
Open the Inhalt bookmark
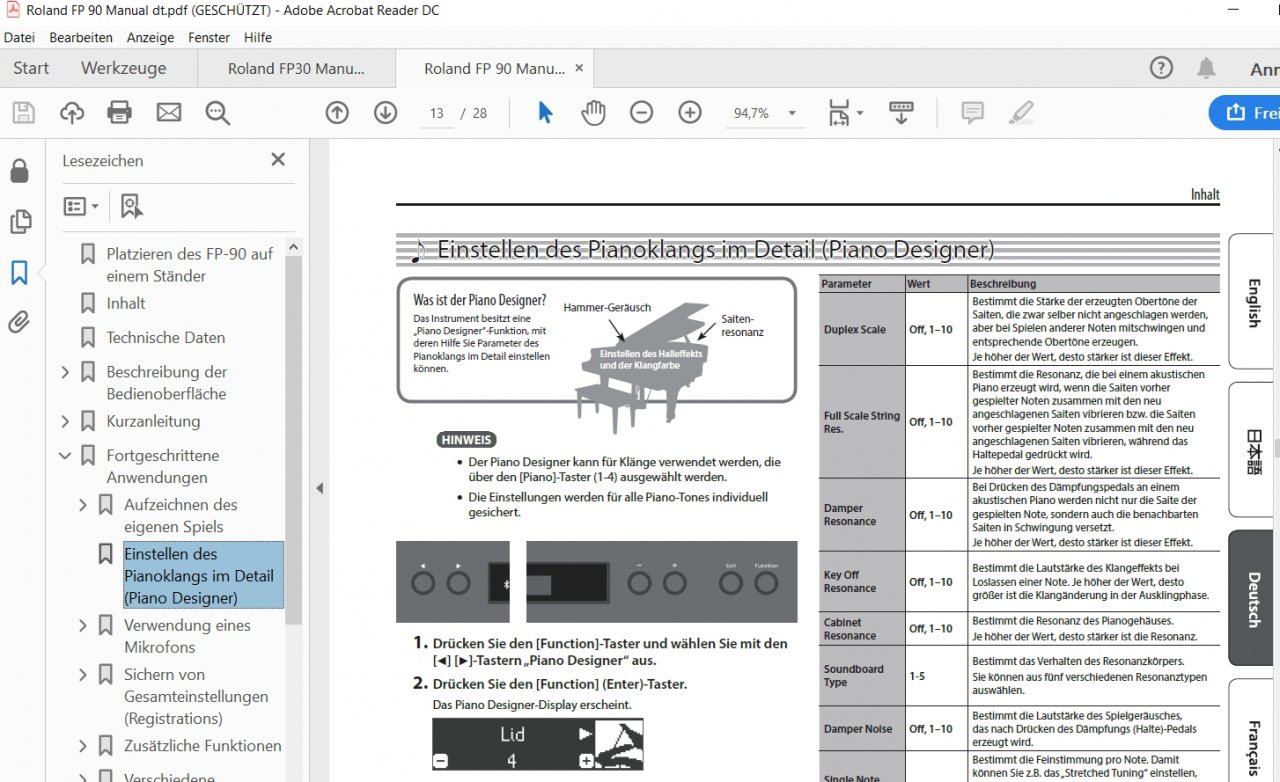pyautogui.click(x=126, y=303)
